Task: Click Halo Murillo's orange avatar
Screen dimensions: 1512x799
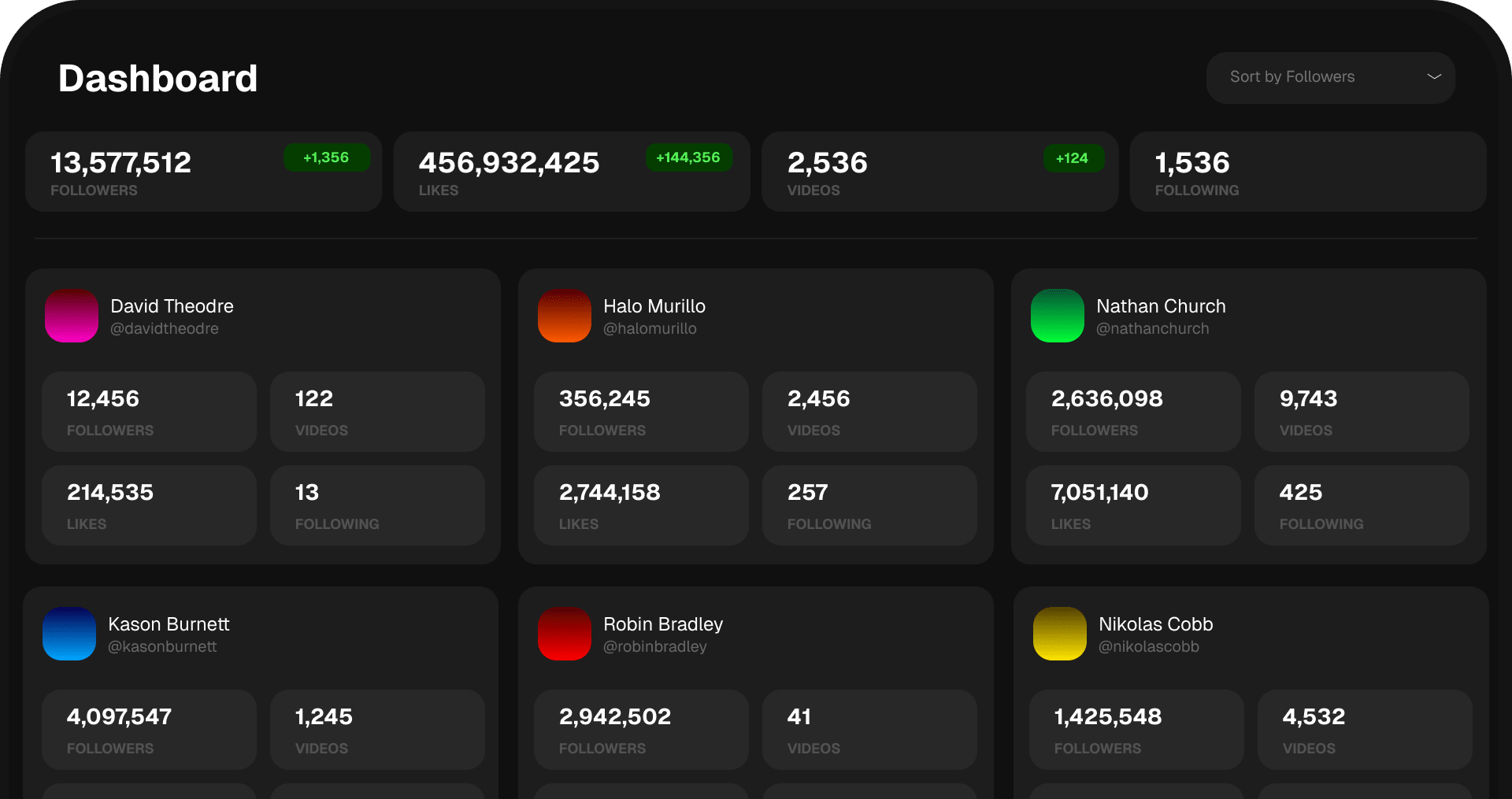Action: pos(565,316)
